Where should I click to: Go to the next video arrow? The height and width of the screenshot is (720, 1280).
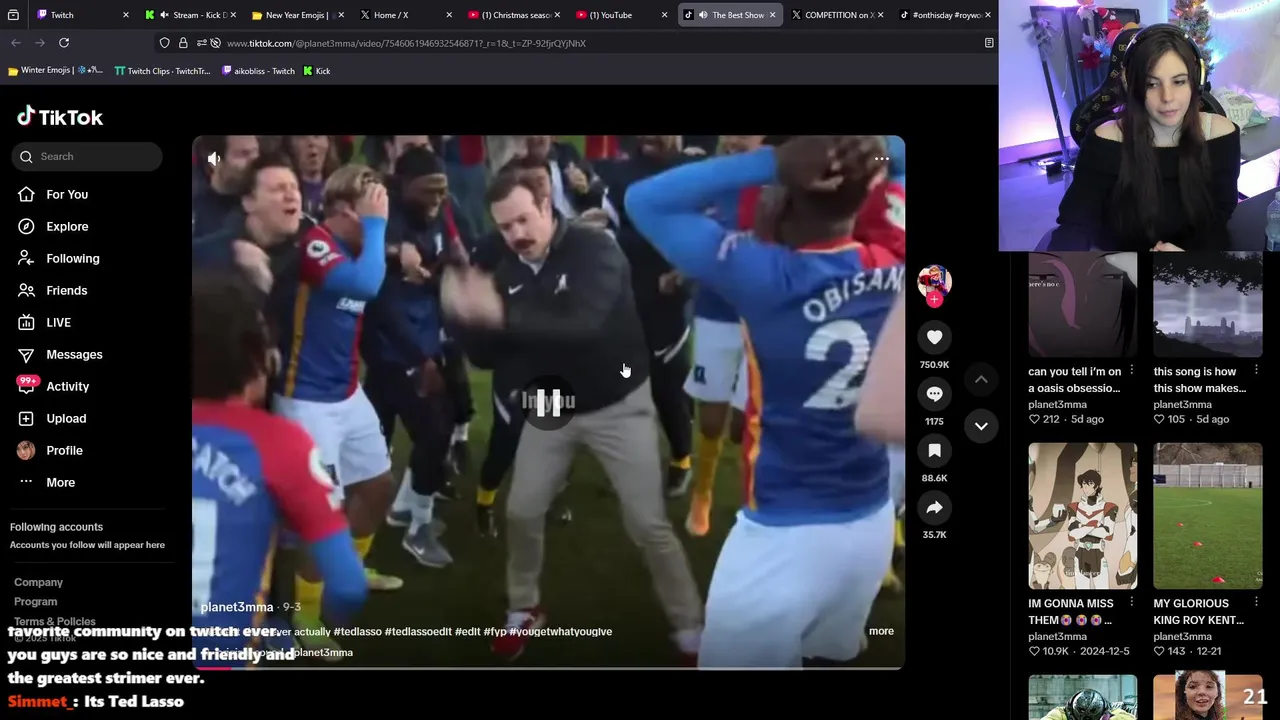click(981, 426)
